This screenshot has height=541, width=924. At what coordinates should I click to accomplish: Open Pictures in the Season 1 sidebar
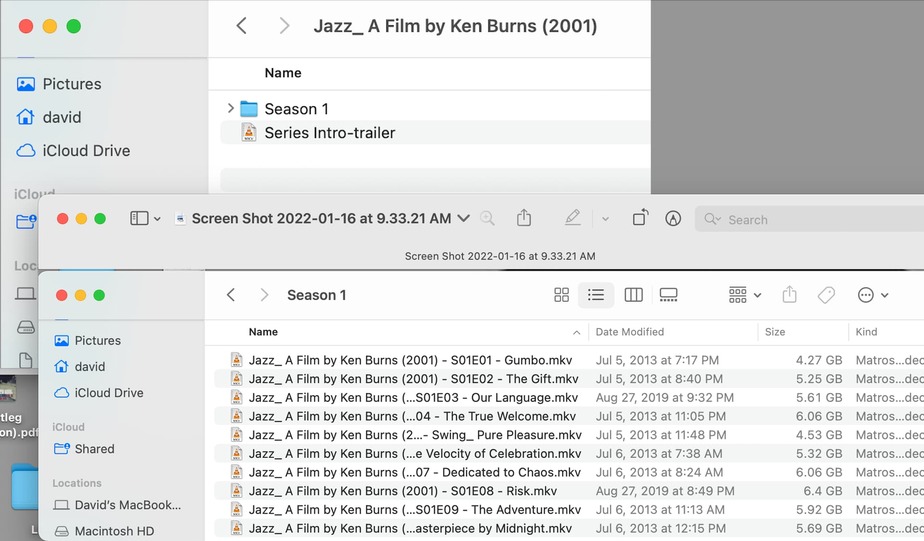[x=87, y=341]
